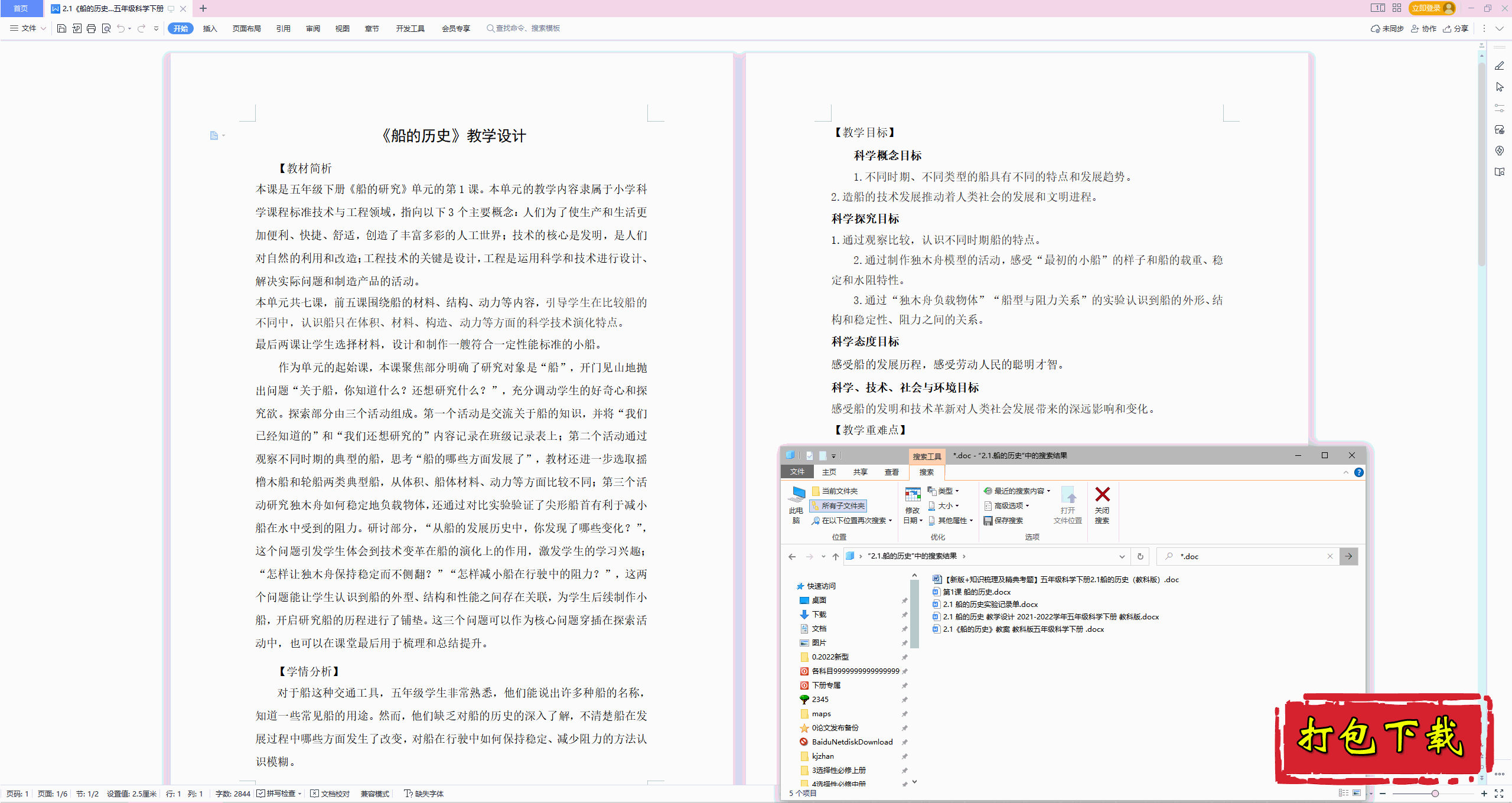Select 所有子文件夹 search scope in Explorer

[x=839, y=506]
